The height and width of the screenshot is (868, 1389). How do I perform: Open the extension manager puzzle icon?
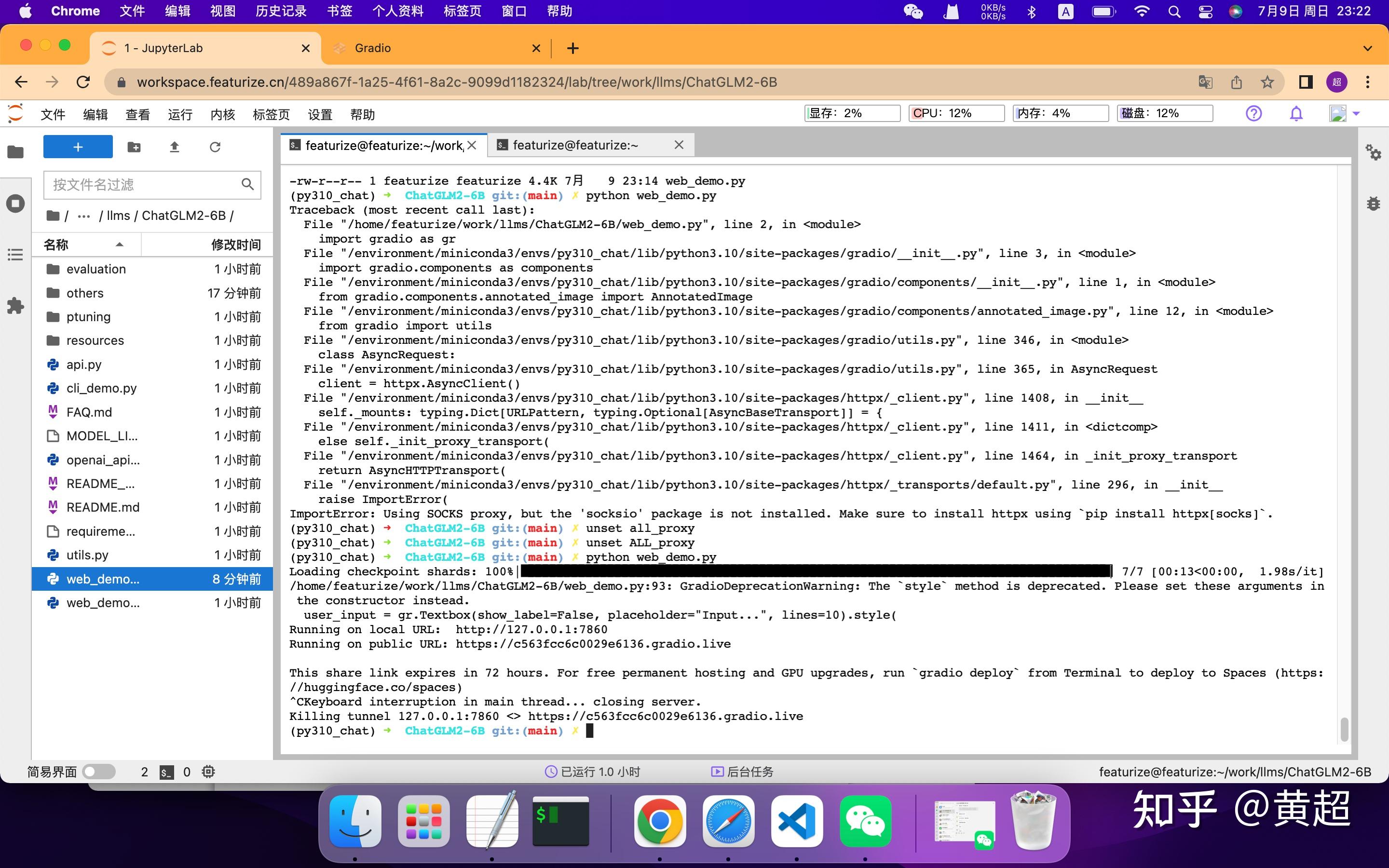pos(15,305)
